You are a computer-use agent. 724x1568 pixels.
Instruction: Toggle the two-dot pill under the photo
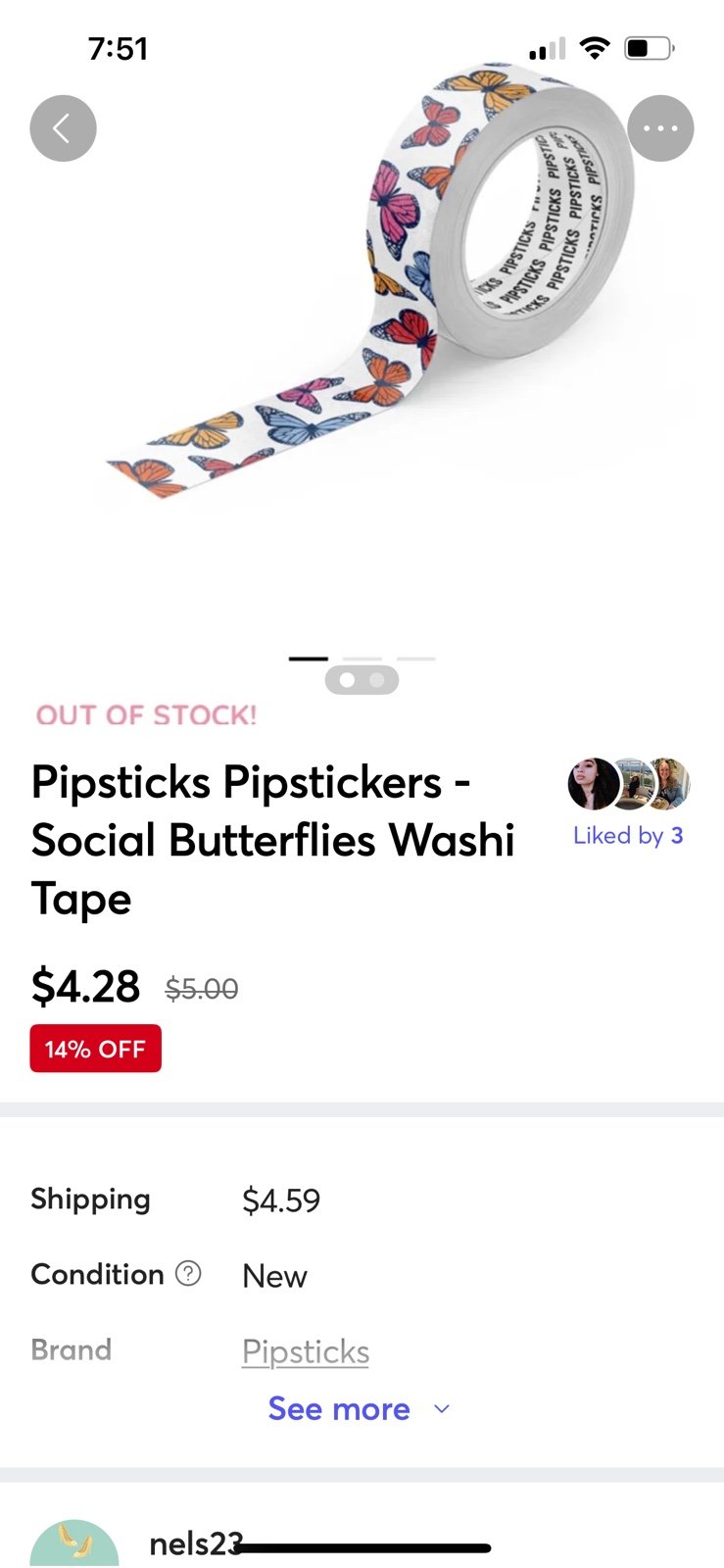pos(362,679)
